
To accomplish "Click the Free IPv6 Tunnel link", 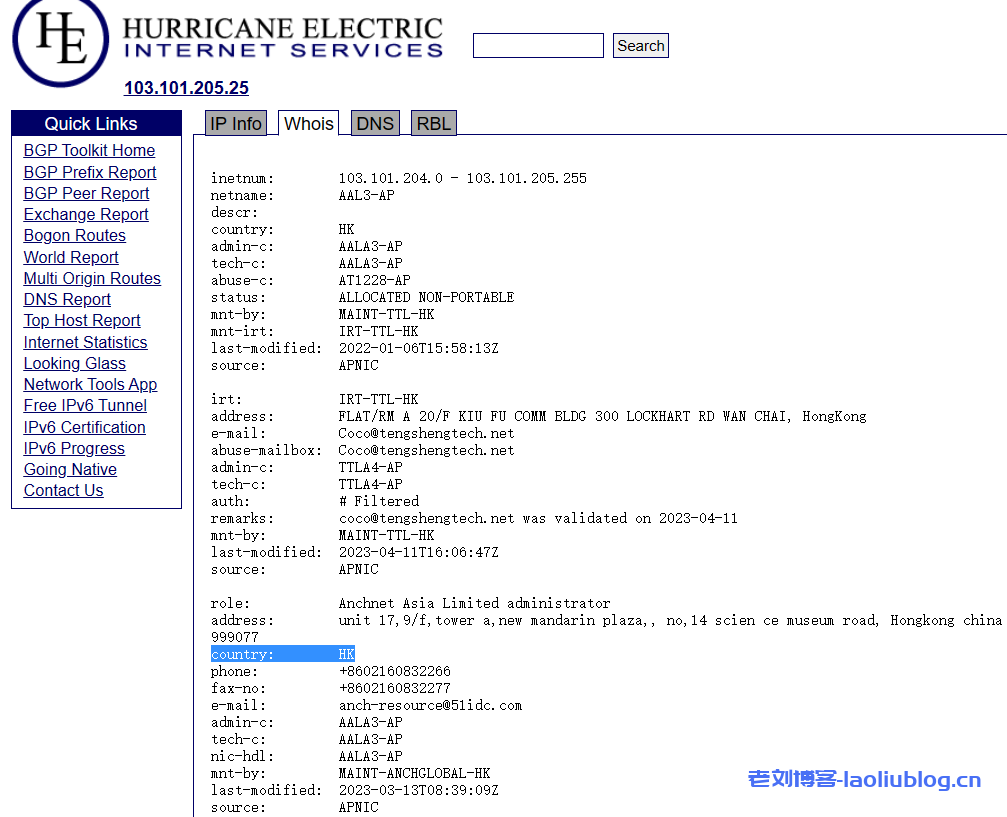I will 85,406.
